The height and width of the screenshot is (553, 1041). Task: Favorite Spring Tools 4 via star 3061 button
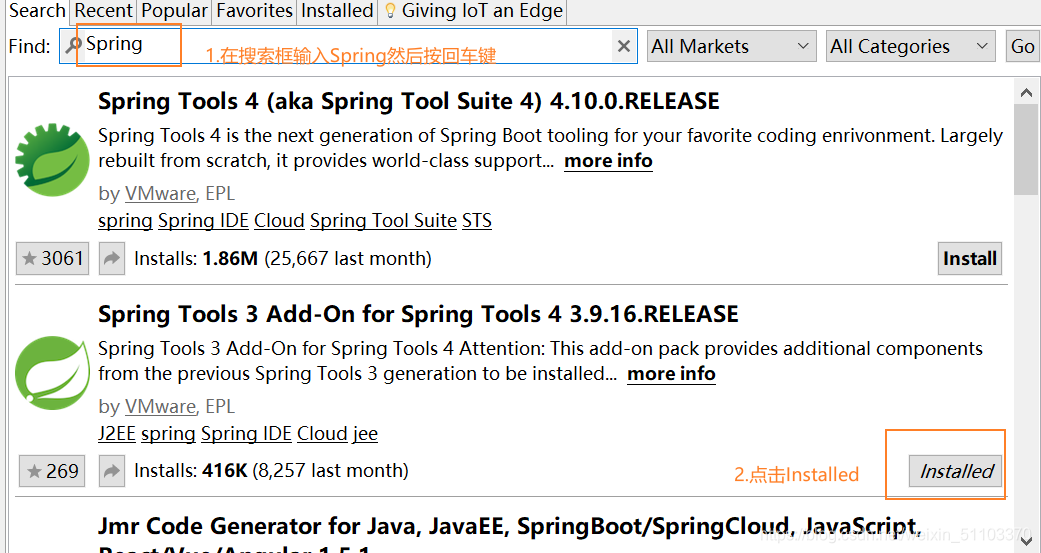(x=52, y=258)
